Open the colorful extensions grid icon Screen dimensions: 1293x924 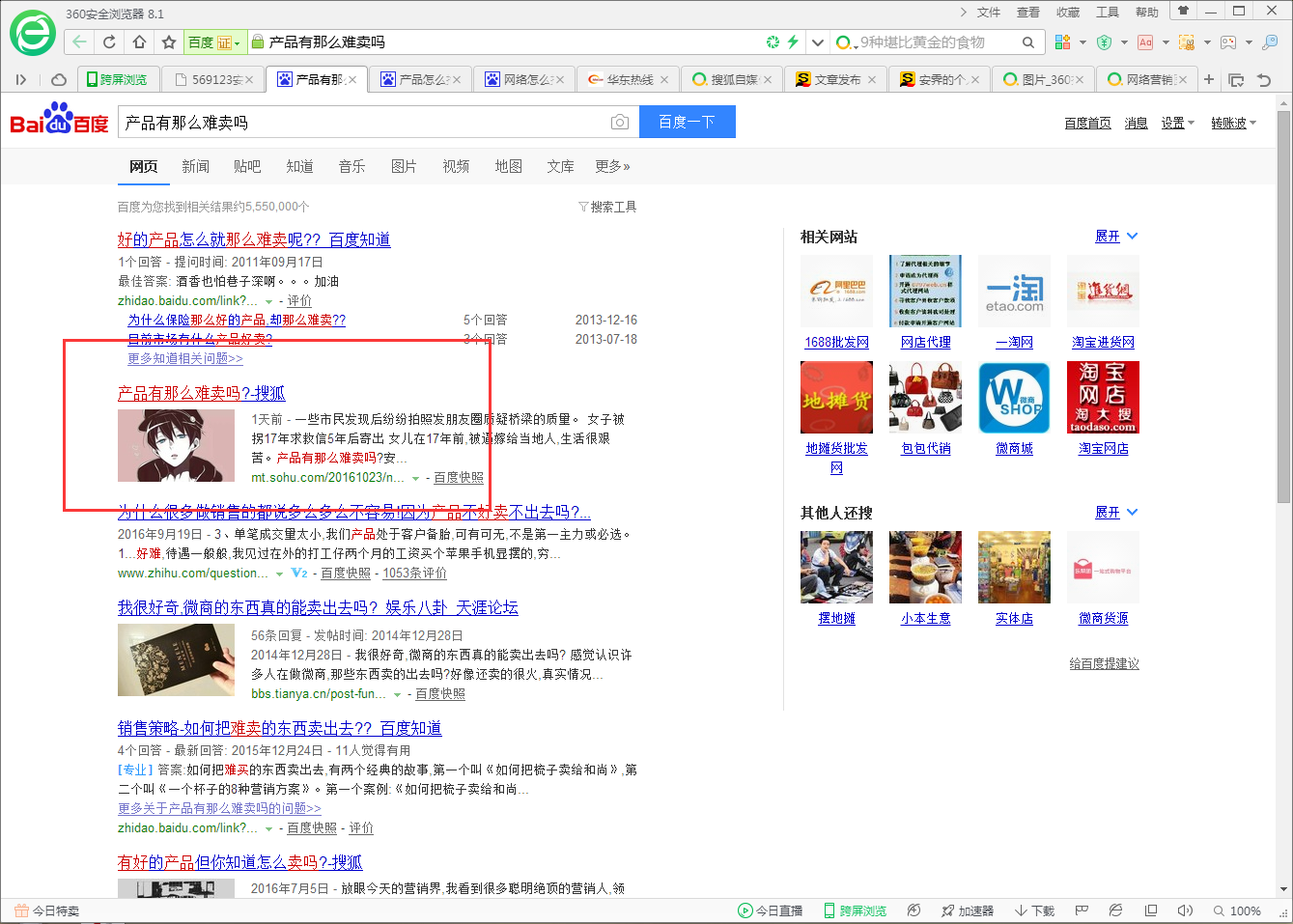[1062, 42]
